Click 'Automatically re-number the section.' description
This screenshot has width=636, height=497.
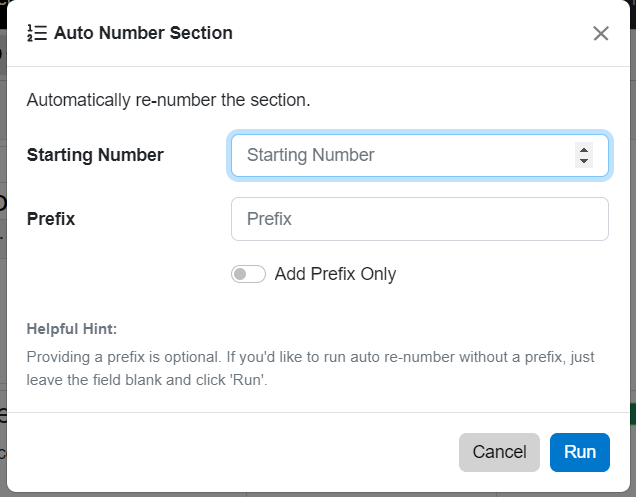(x=168, y=100)
